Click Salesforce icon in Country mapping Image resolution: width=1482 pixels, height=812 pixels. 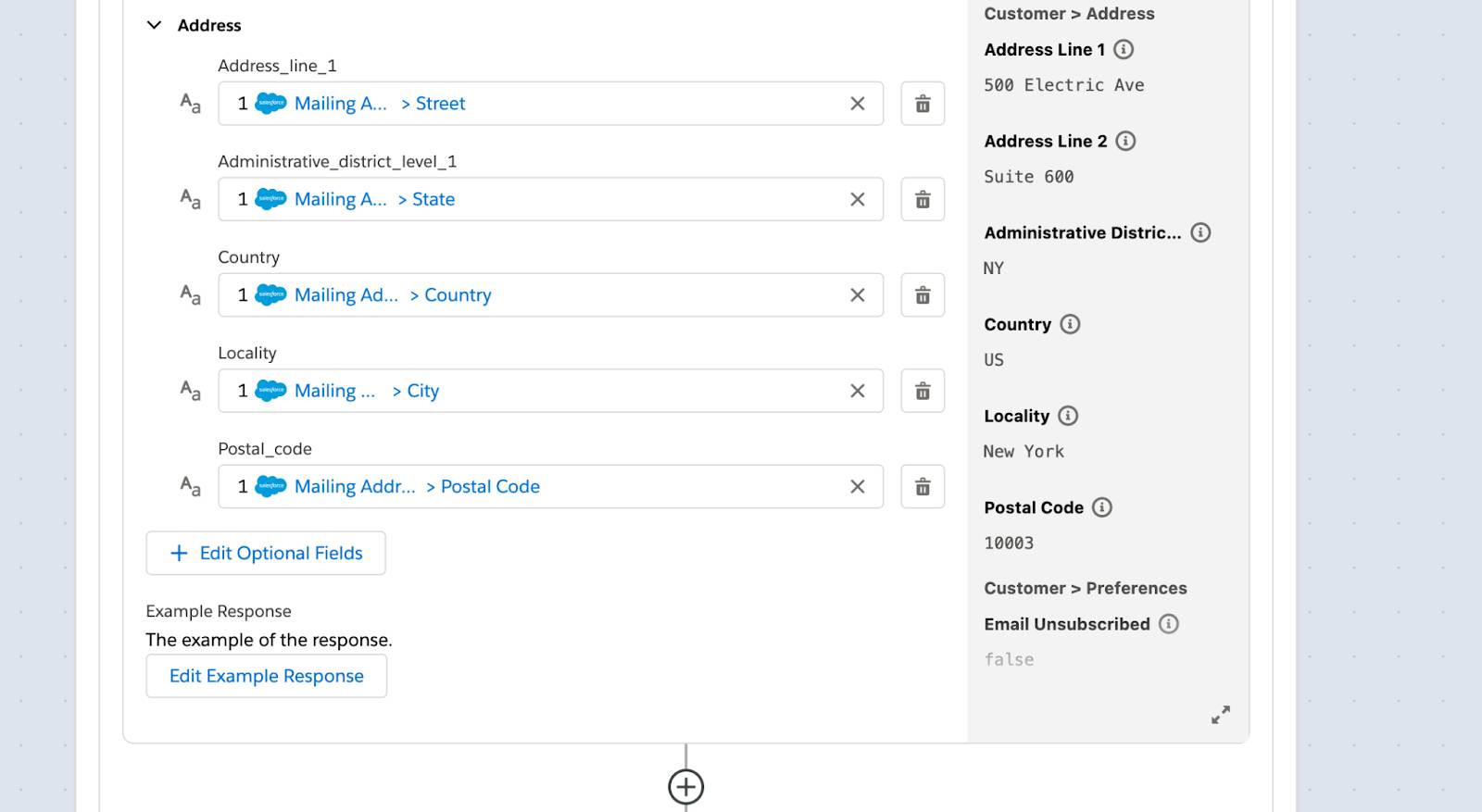point(270,295)
